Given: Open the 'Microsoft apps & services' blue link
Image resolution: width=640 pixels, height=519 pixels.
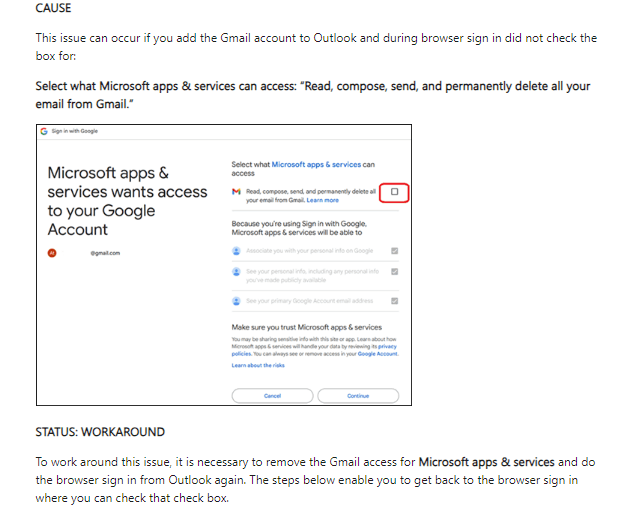Looking at the screenshot, I should (x=316, y=164).
